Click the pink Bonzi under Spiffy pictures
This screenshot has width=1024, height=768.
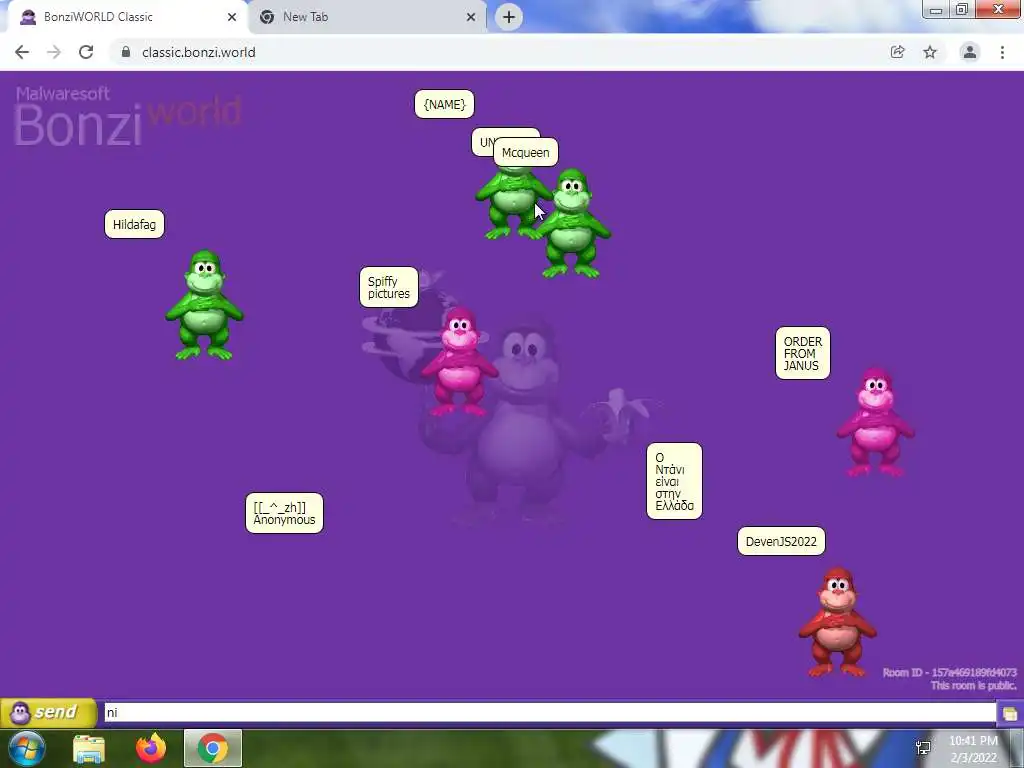point(460,362)
